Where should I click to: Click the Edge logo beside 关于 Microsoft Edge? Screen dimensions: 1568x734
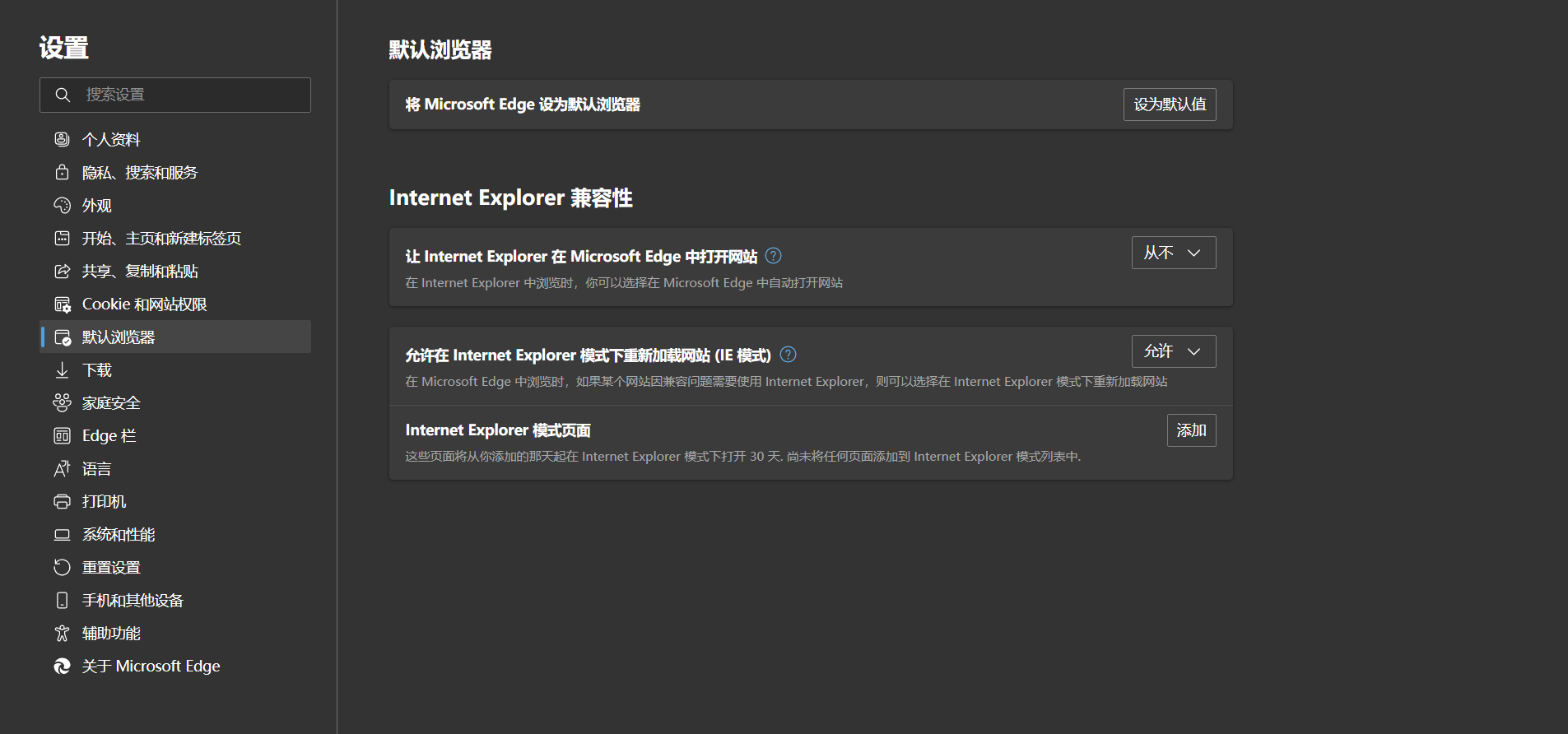tap(62, 666)
